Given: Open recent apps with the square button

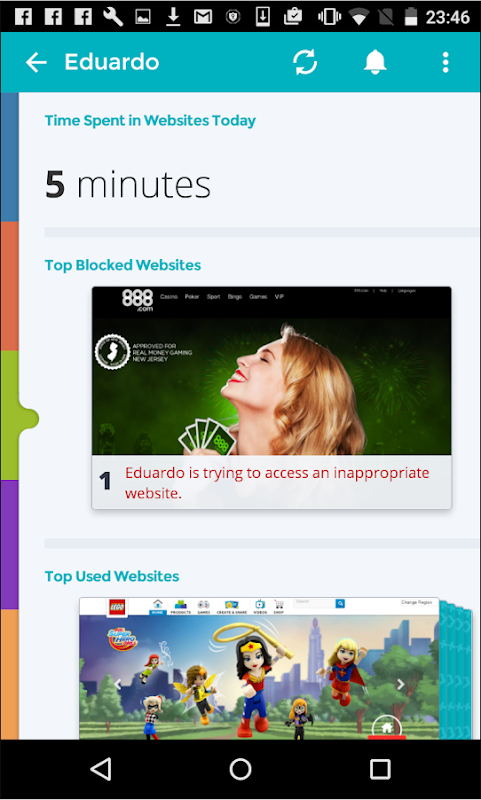Looking at the screenshot, I should (380, 769).
